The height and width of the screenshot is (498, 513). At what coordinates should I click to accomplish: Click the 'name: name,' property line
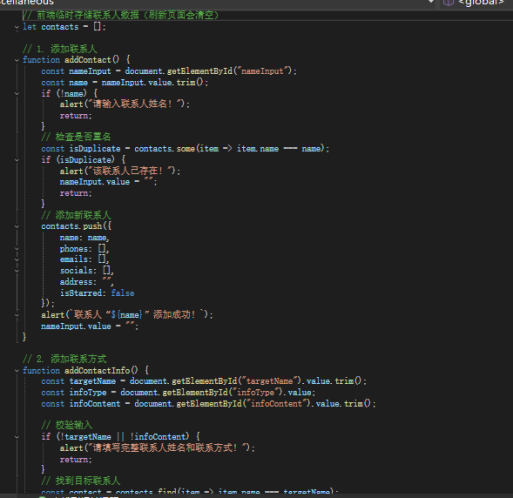click(x=84, y=238)
